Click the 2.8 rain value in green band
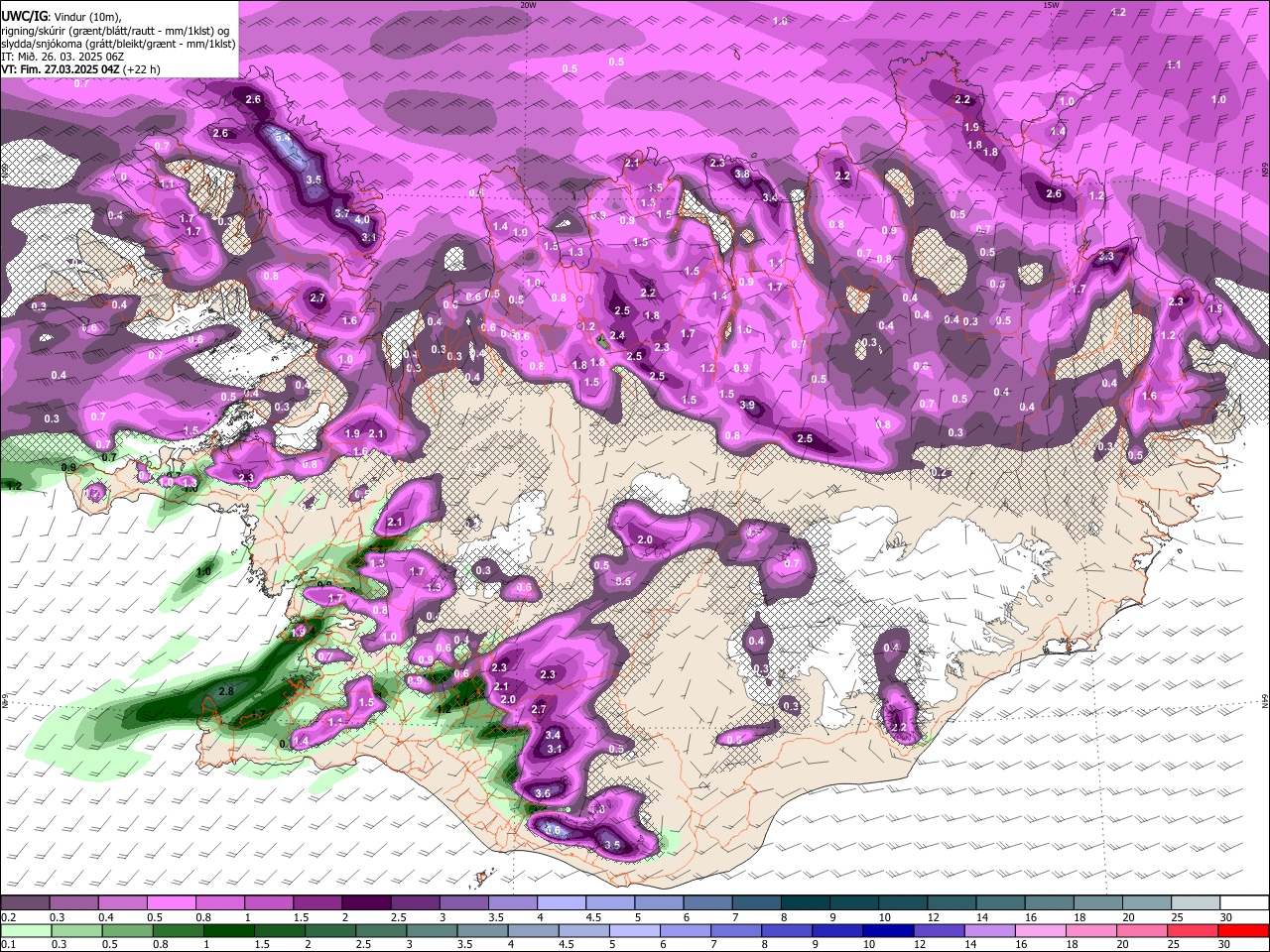The width and height of the screenshot is (1270, 952). pos(225,691)
